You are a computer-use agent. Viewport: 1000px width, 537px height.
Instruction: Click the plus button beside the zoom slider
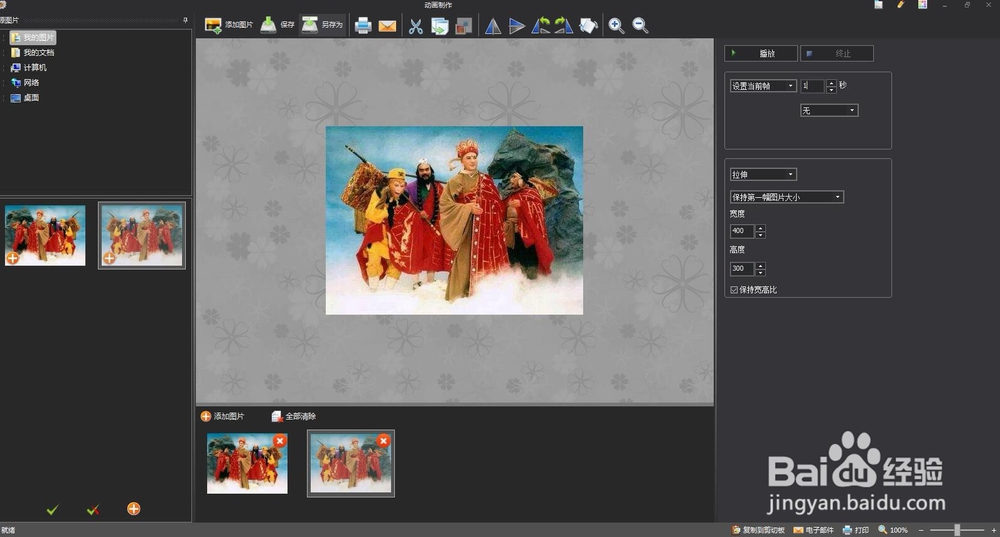(994, 530)
